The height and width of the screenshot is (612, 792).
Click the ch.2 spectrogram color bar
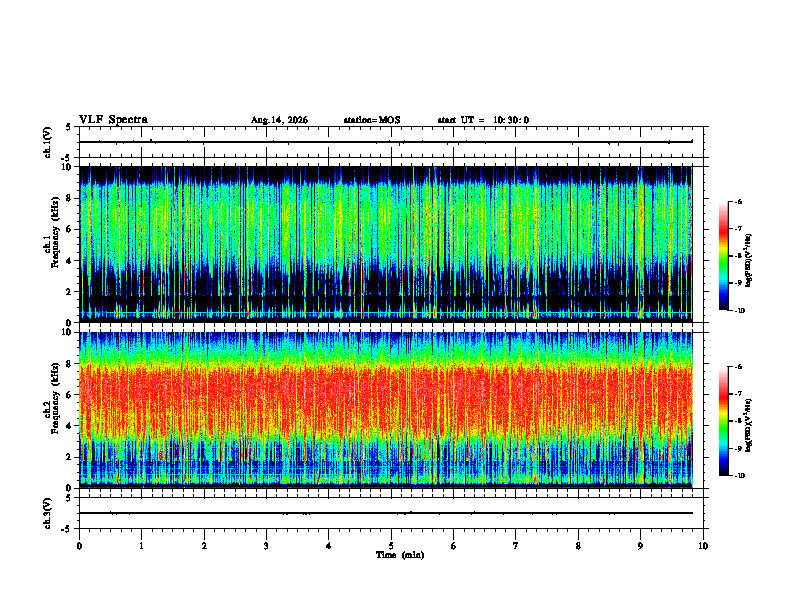point(723,421)
